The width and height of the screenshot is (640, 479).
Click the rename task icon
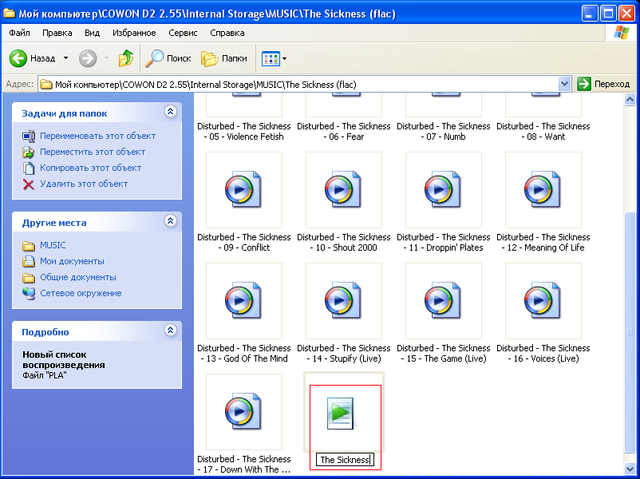pos(28,136)
